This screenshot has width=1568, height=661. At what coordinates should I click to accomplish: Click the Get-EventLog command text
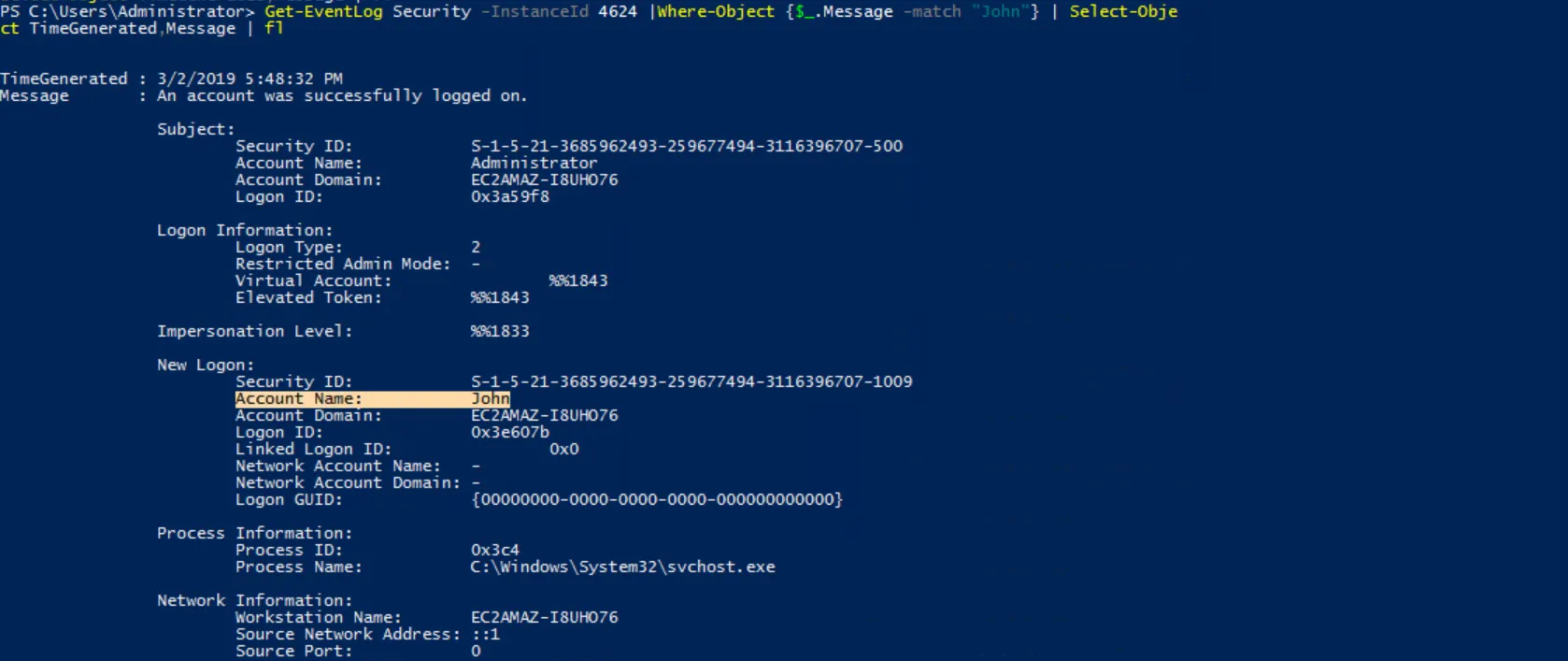click(x=323, y=11)
